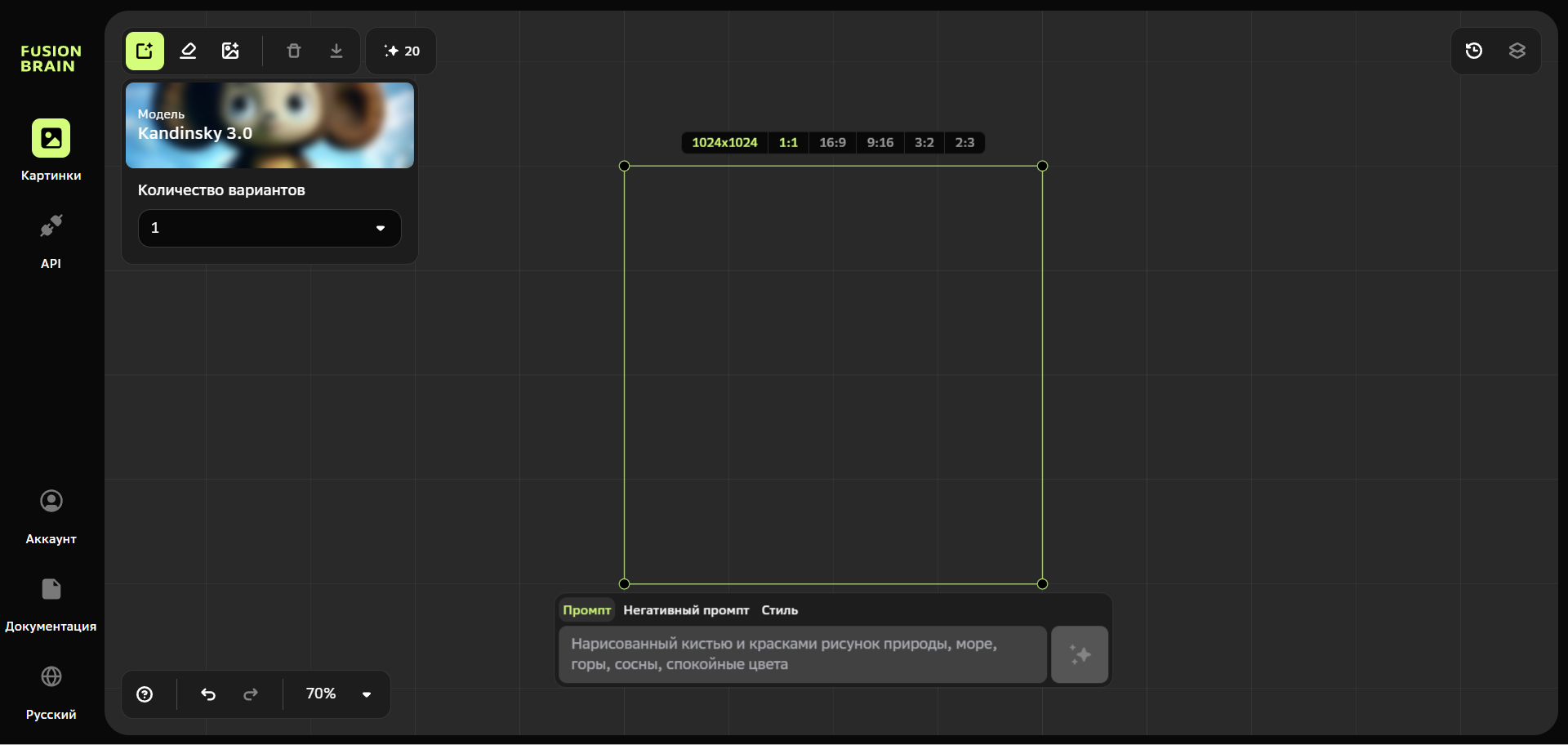This screenshot has height=745, width=1568.
Task: Select the 1:1 aspect ratio
Action: 788,143
